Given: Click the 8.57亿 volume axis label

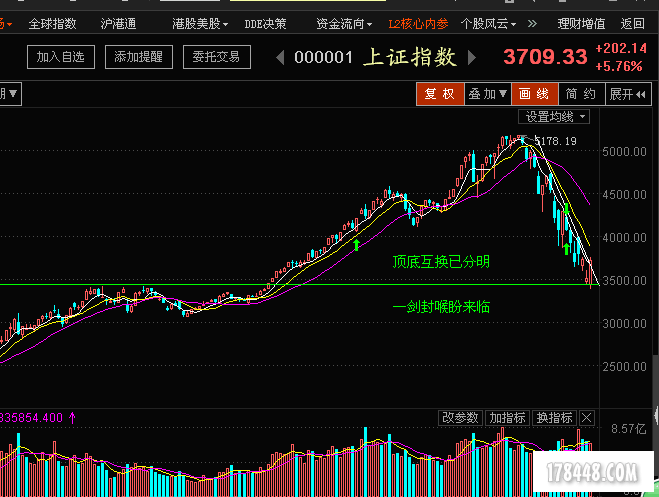Looking at the screenshot, I should pyautogui.click(x=628, y=429).
